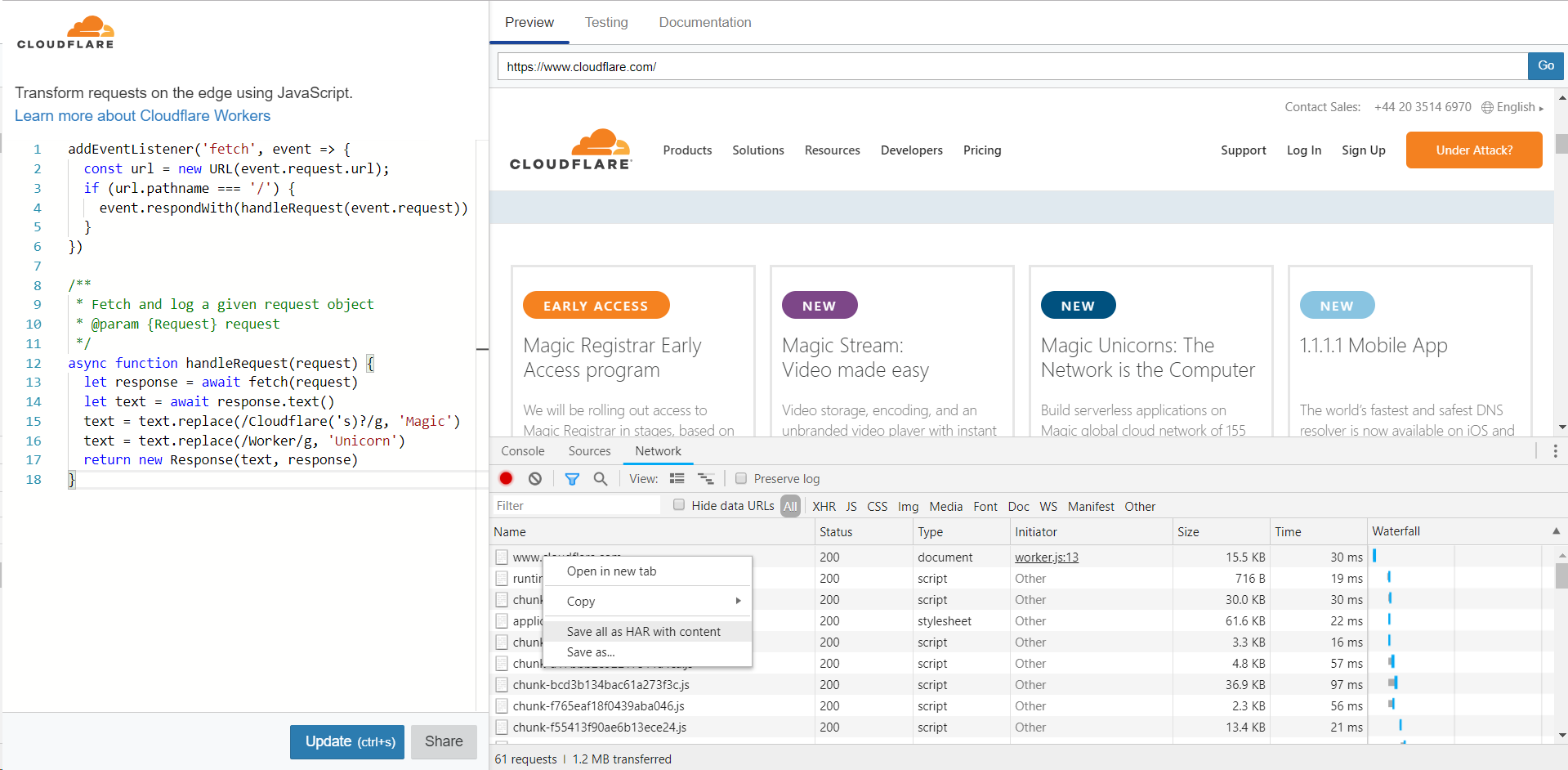Filter requests by Doc
This screenshot has width=1568, height=770.
pos(1019,507)
